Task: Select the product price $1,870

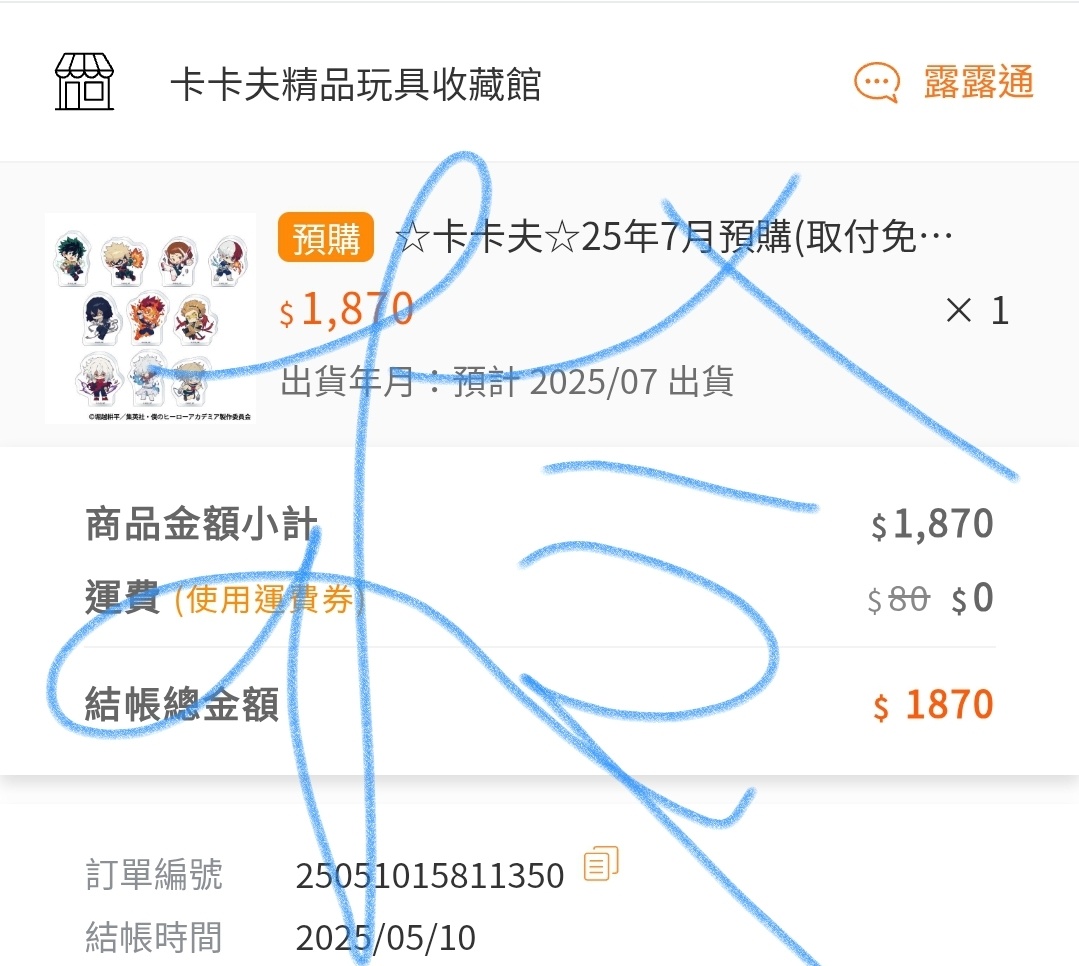Action: tap(346, 309)
